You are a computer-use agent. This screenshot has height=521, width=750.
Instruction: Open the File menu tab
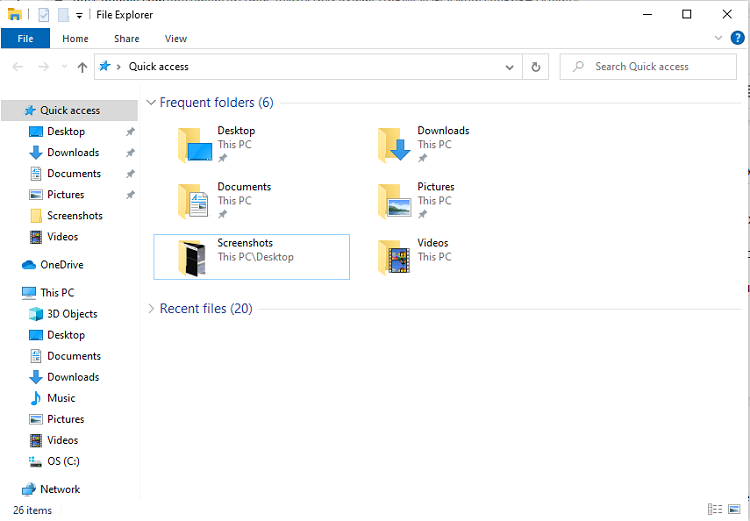click(25, 38)
